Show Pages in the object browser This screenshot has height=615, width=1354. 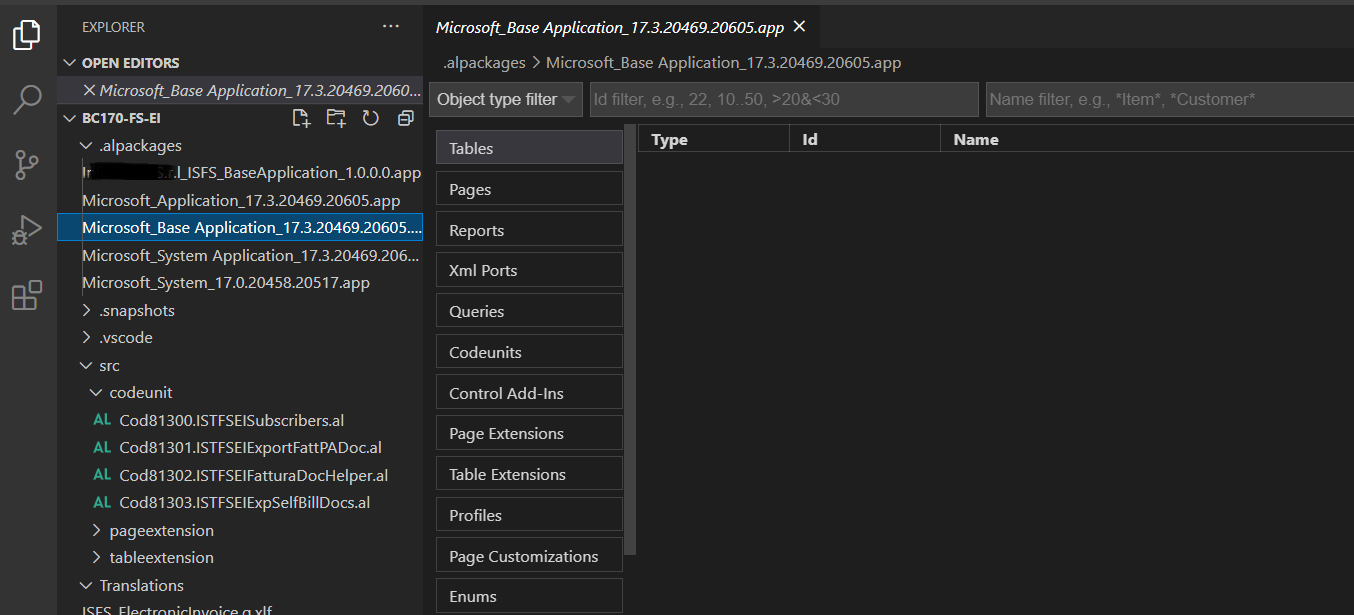click(x=529, y=188)
